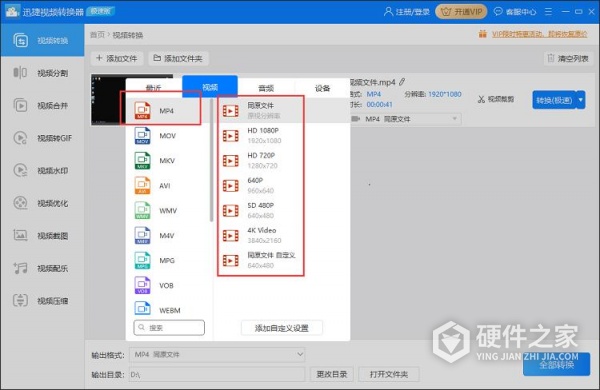Click the 添加文件 button

[117, 58]
